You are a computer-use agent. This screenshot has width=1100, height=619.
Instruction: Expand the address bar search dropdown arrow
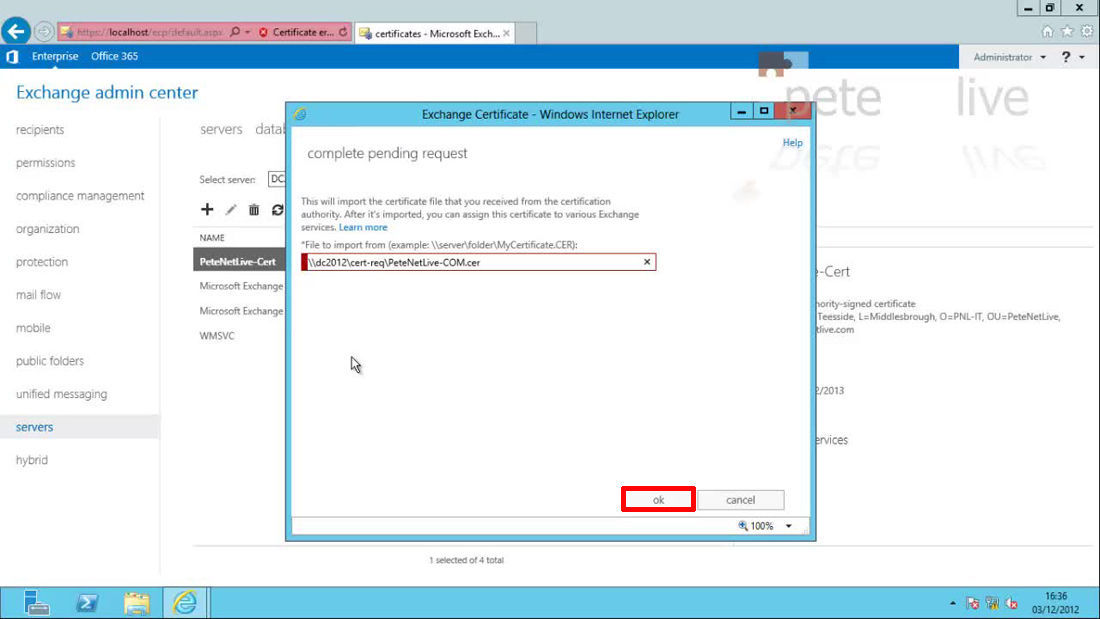tap(248, 32)
